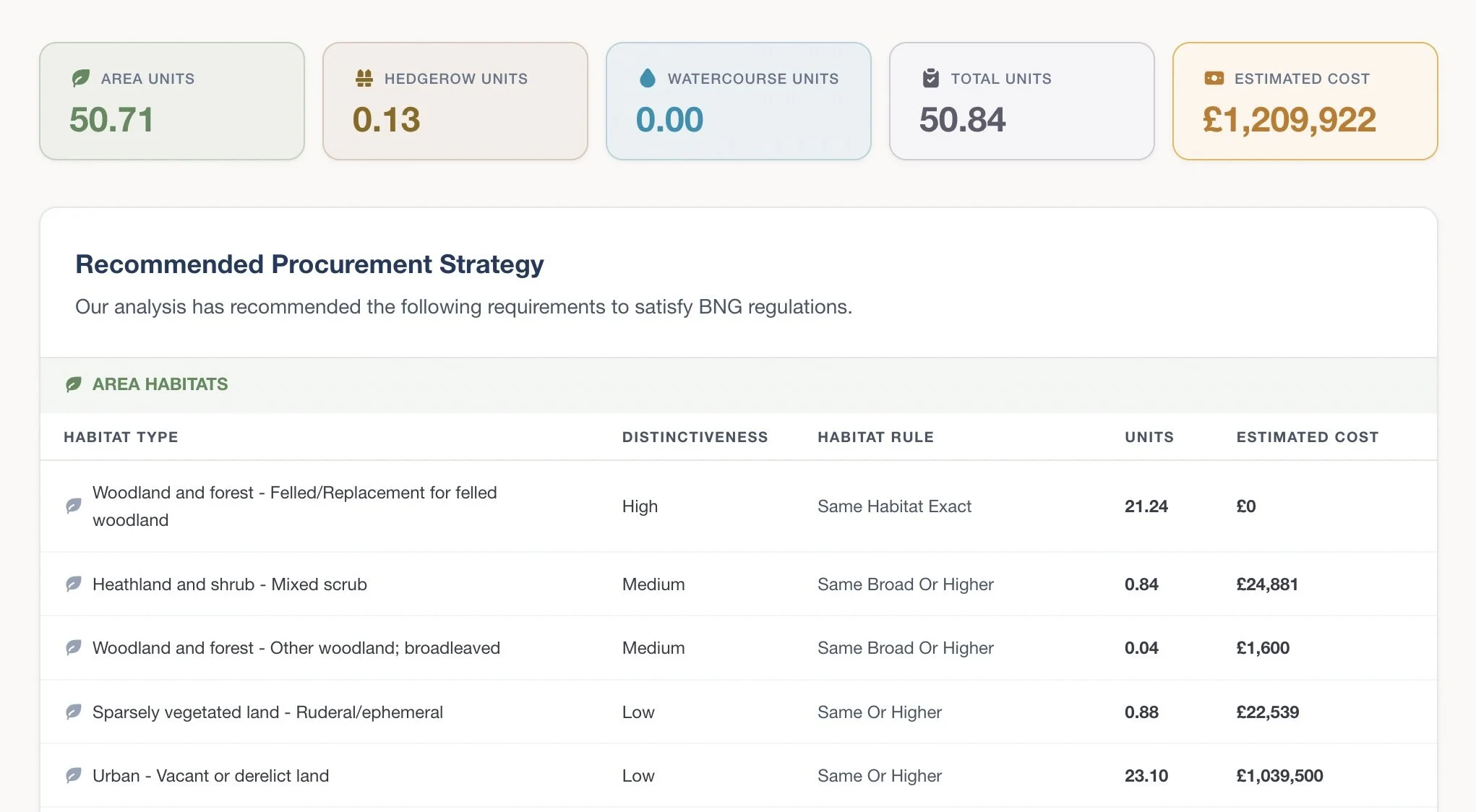
Task: Click the Recommended Procurement Strategy heading
Action: (x=309, y=264)
